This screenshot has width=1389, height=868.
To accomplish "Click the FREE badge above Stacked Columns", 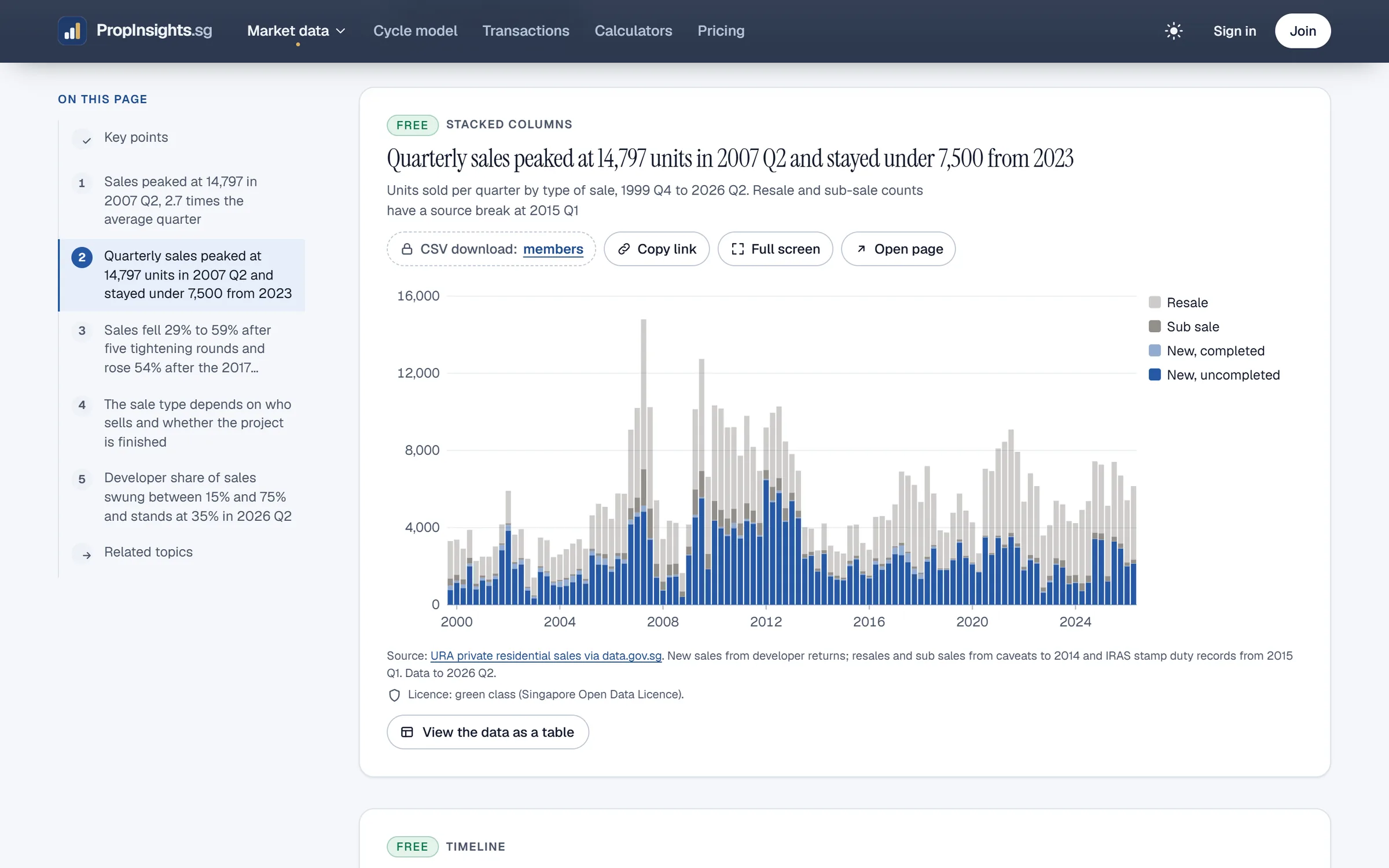I will (x=412, y=125).
